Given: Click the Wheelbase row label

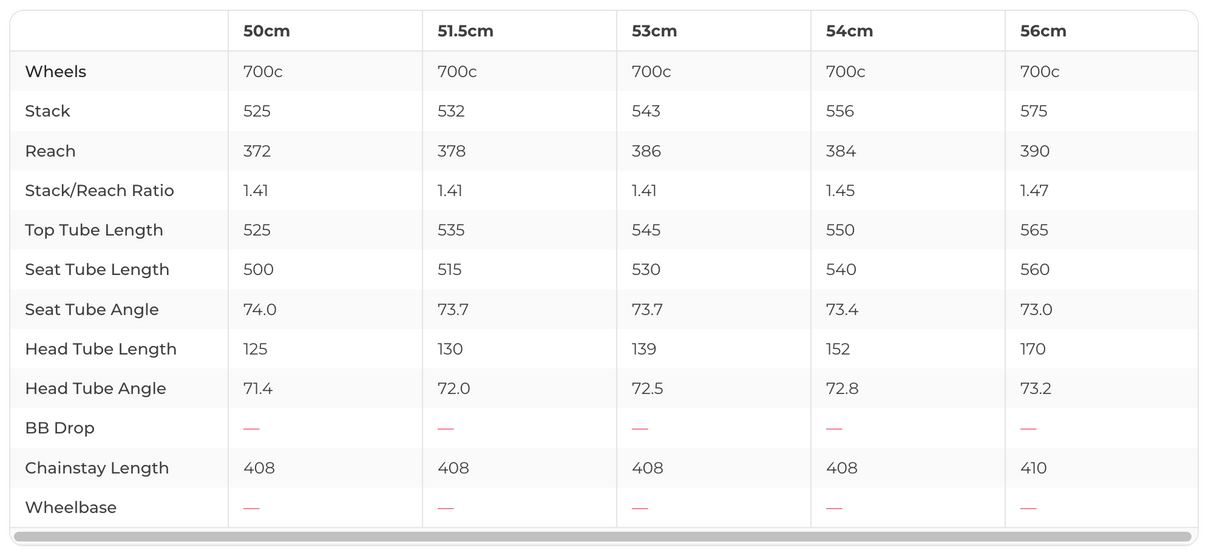Looking at the screenshot, I should tap(70, 507).
